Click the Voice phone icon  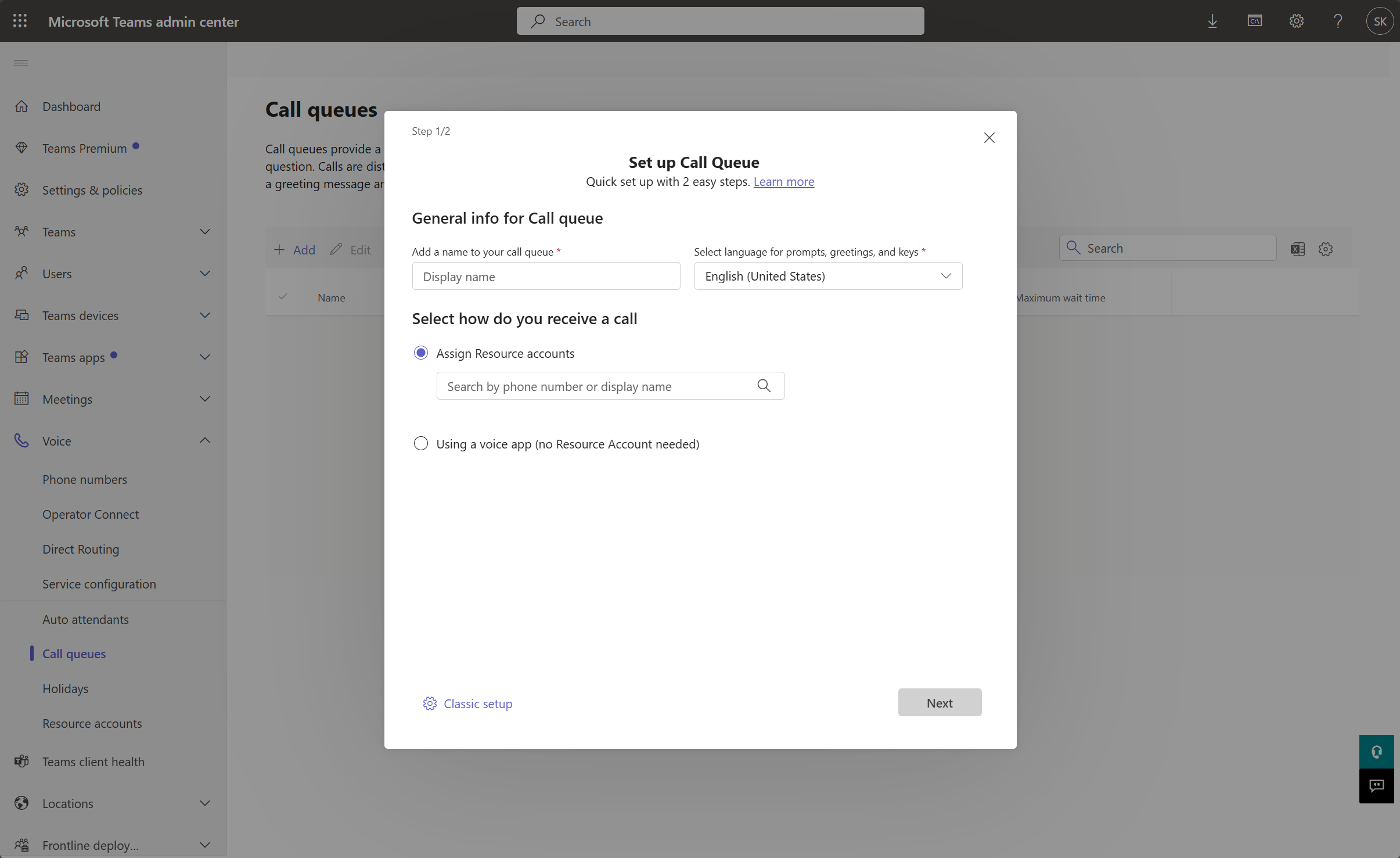pyautogui.click(x=21, y=441)
